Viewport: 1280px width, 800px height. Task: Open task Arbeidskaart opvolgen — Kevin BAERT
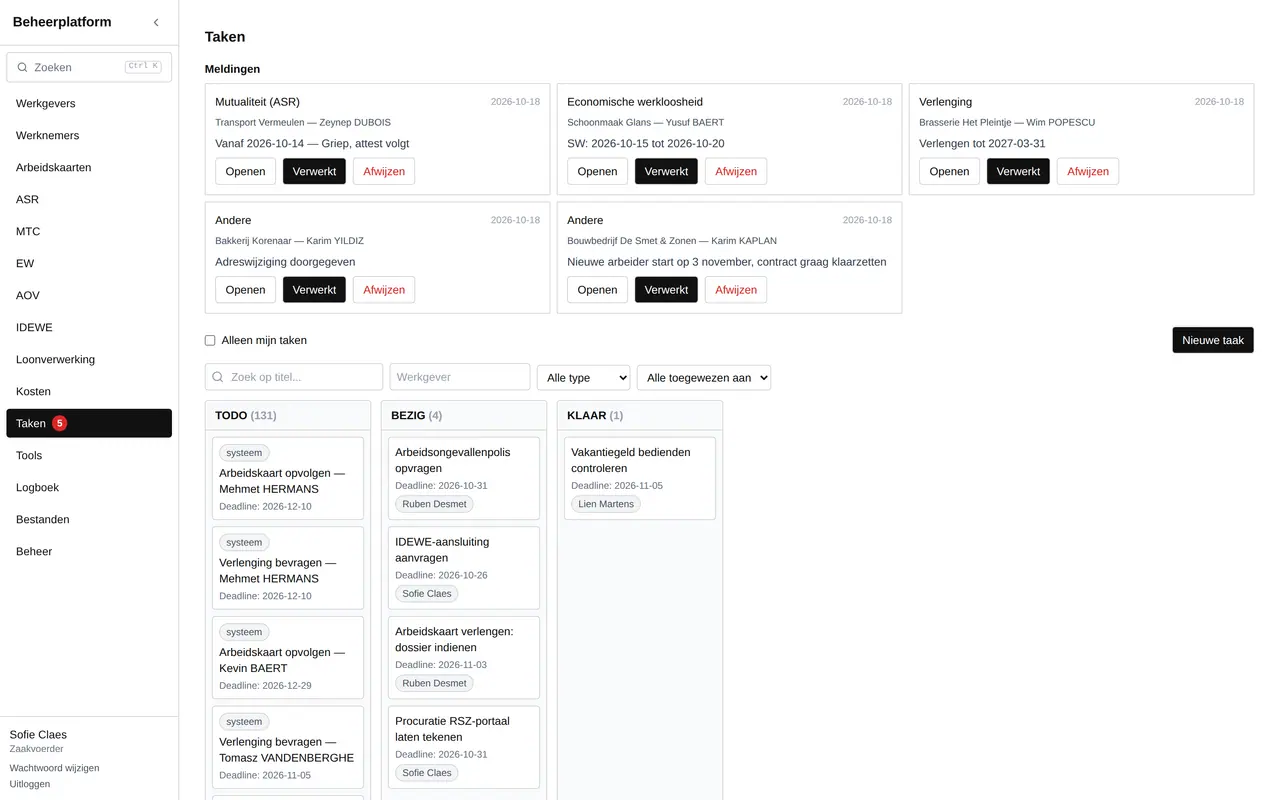pyautogui.click(x=288, y=658)
